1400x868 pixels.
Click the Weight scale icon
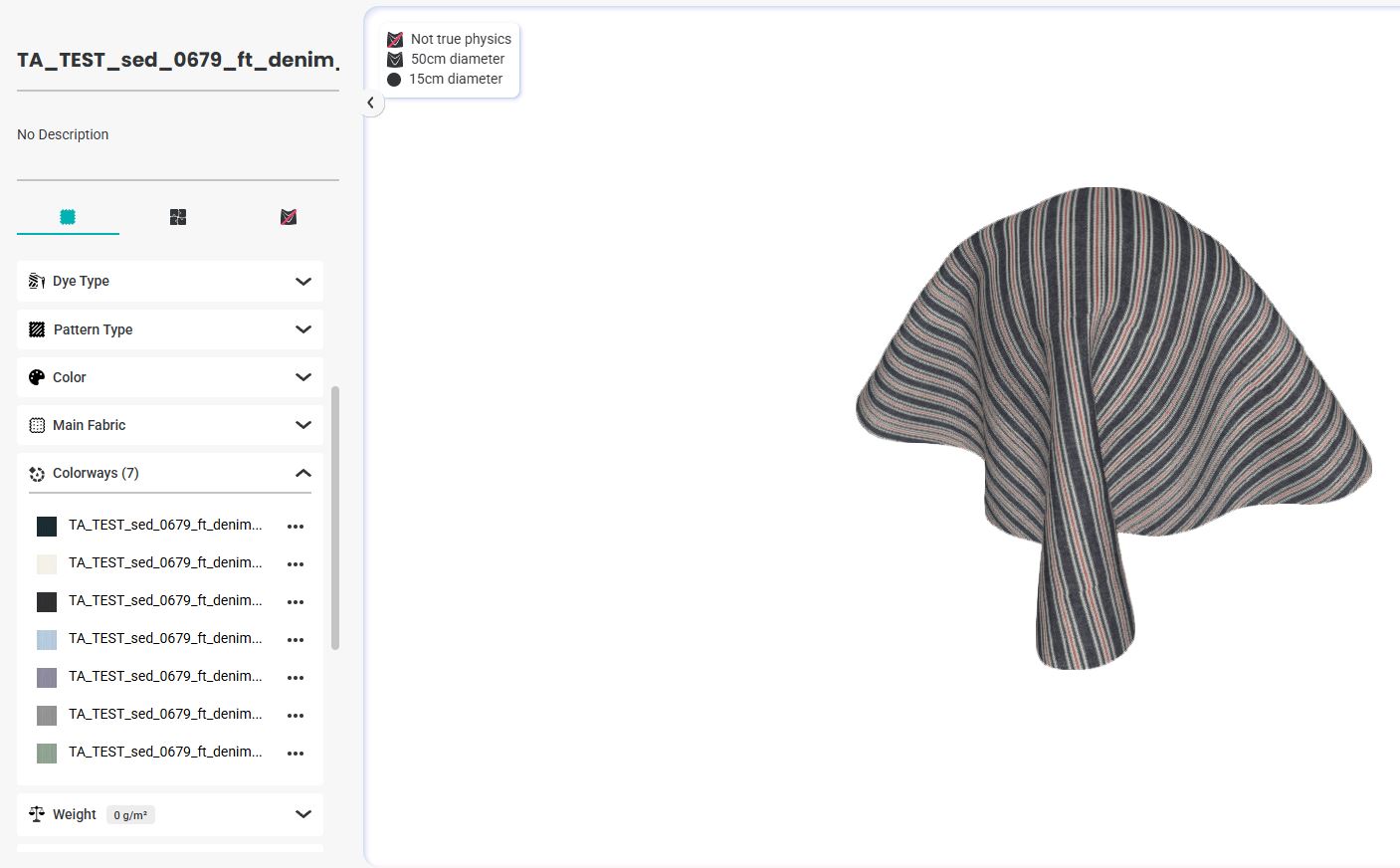point(37,814)
